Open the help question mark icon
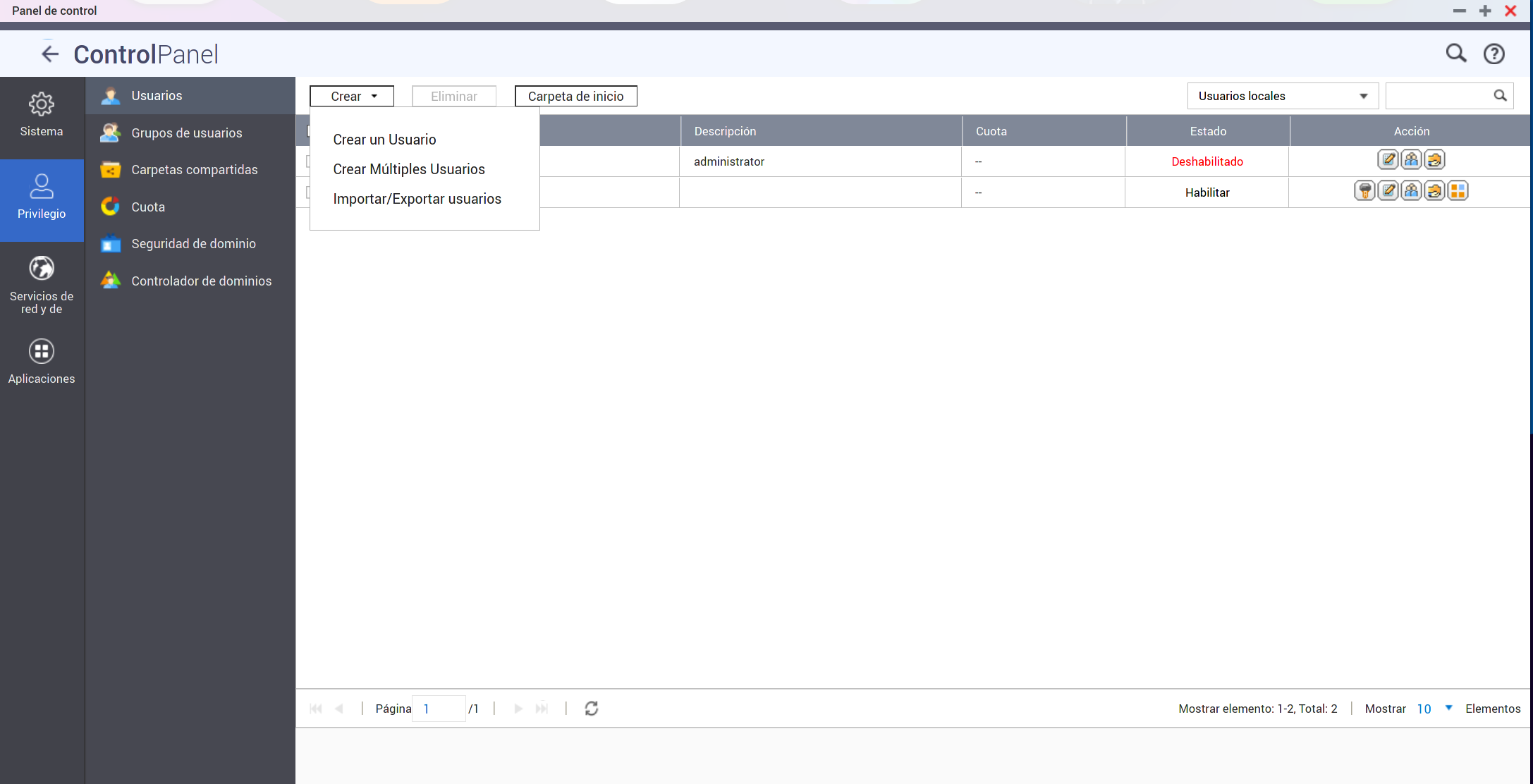Screen dimensions: 1533x784 [x=1494, y=54]
